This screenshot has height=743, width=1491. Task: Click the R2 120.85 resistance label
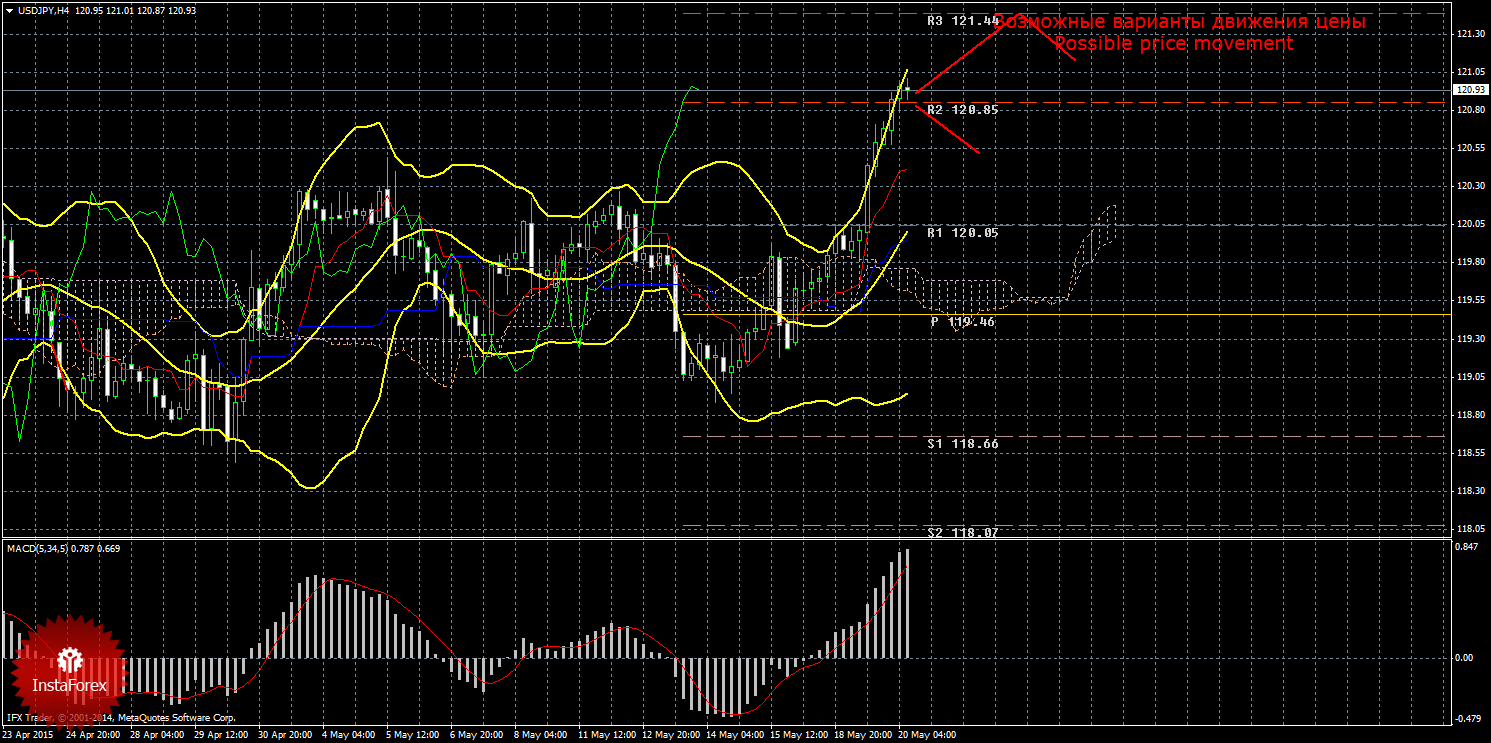pyautogui.click(x=962, y=109)
